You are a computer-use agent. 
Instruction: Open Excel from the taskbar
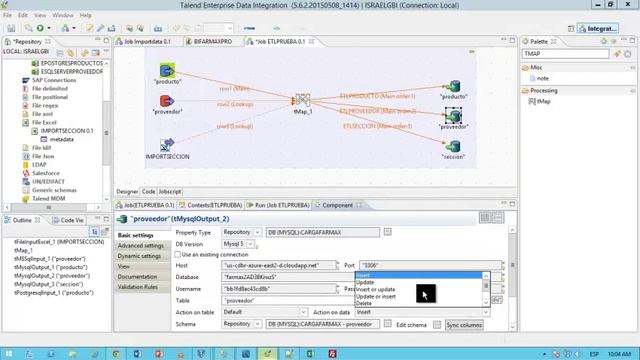[x=310, y=353]
